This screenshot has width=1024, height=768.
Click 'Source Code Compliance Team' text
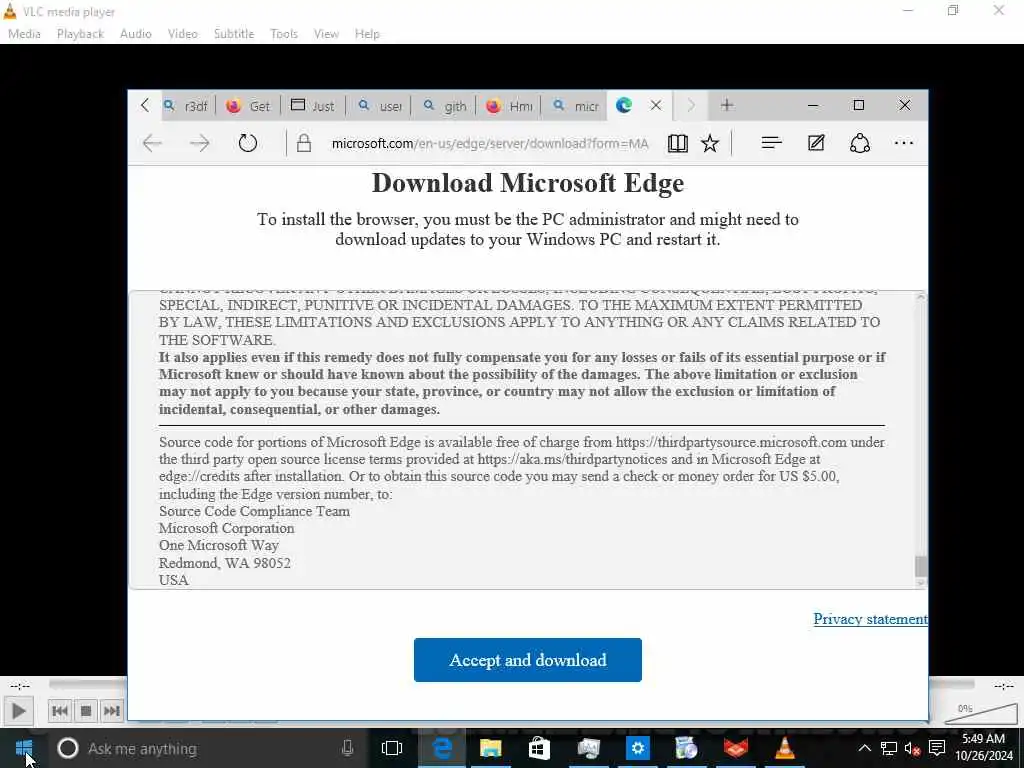point(254,511)
